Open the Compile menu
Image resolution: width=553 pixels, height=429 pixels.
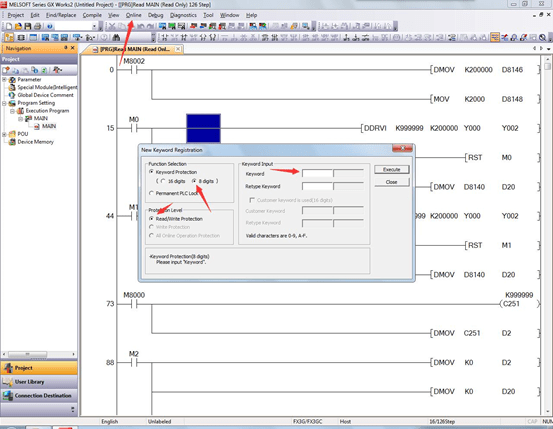(92, 15)
